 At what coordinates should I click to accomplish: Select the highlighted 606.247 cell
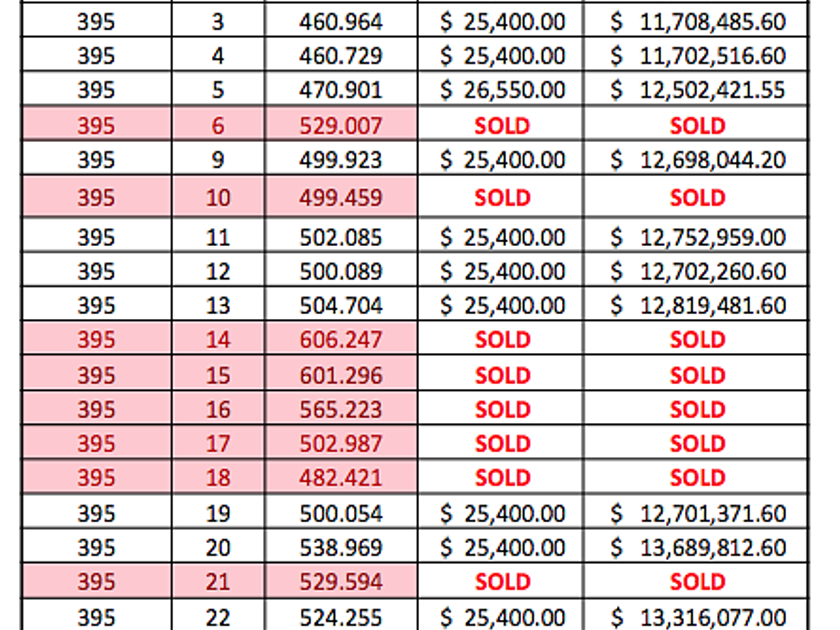tap(340, 340)
